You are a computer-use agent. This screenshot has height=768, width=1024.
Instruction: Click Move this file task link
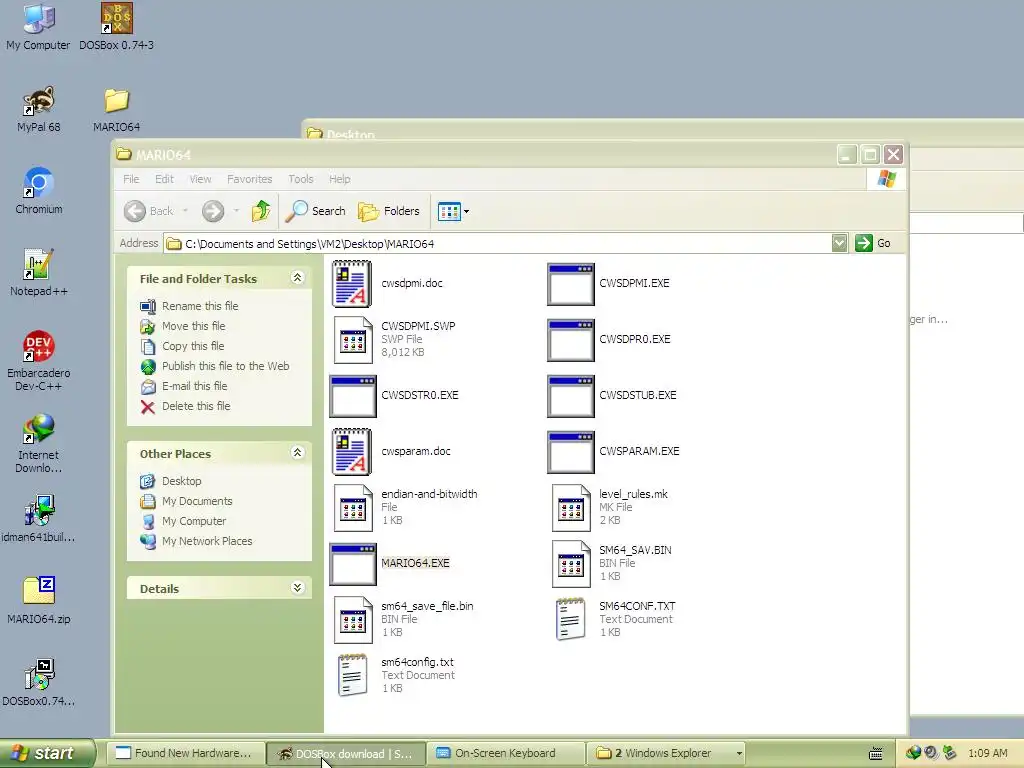coord(193,326)
